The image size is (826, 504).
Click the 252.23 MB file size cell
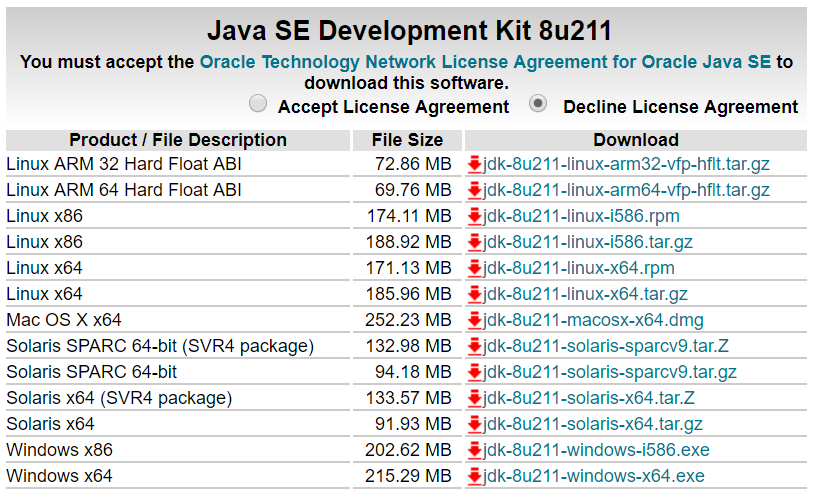point(409,320)
